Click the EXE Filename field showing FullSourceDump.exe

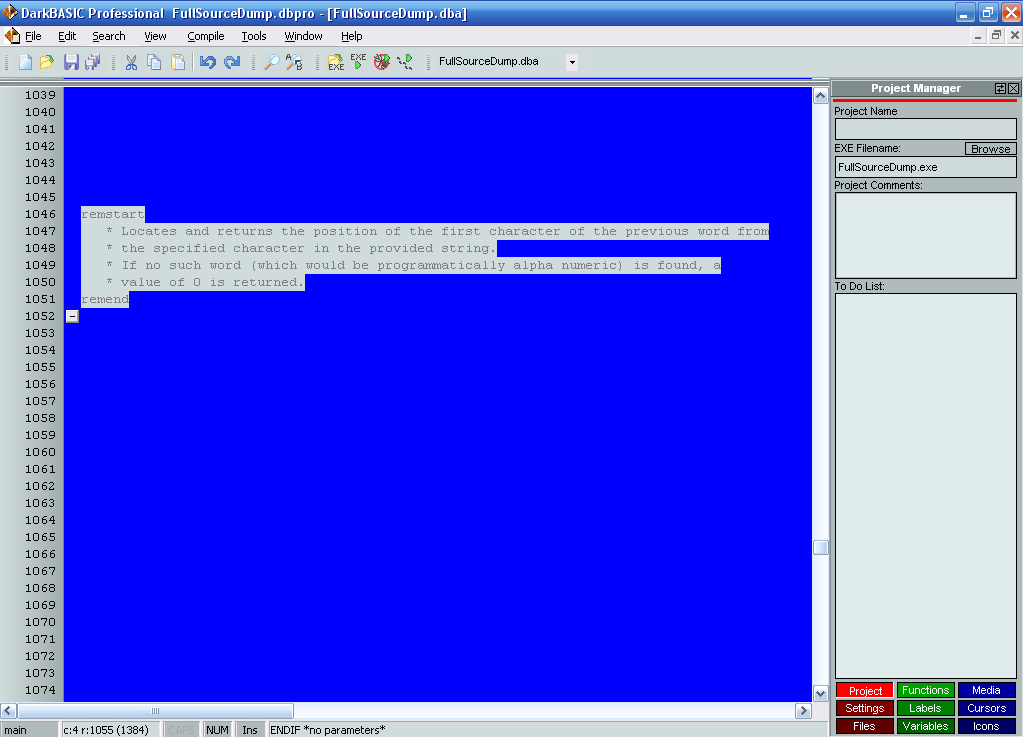click(x=925, y=167)
